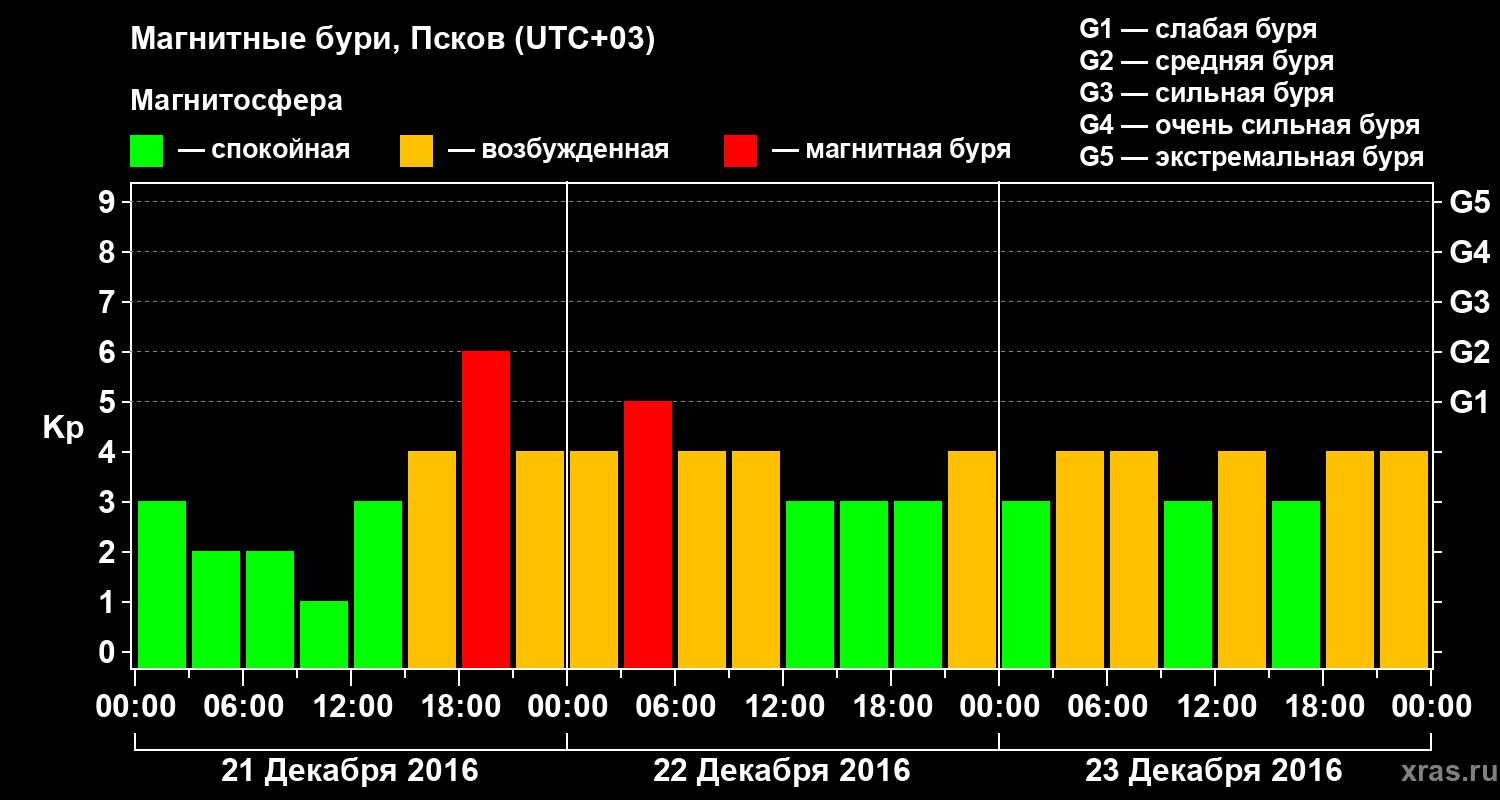
Task: Click the '18:00' time label for 22 Декабря
Action: pos(891,707)
